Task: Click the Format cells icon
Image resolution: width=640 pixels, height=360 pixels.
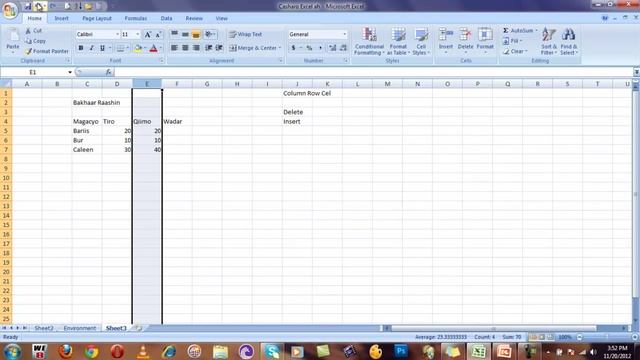Action: click(485, 35)
